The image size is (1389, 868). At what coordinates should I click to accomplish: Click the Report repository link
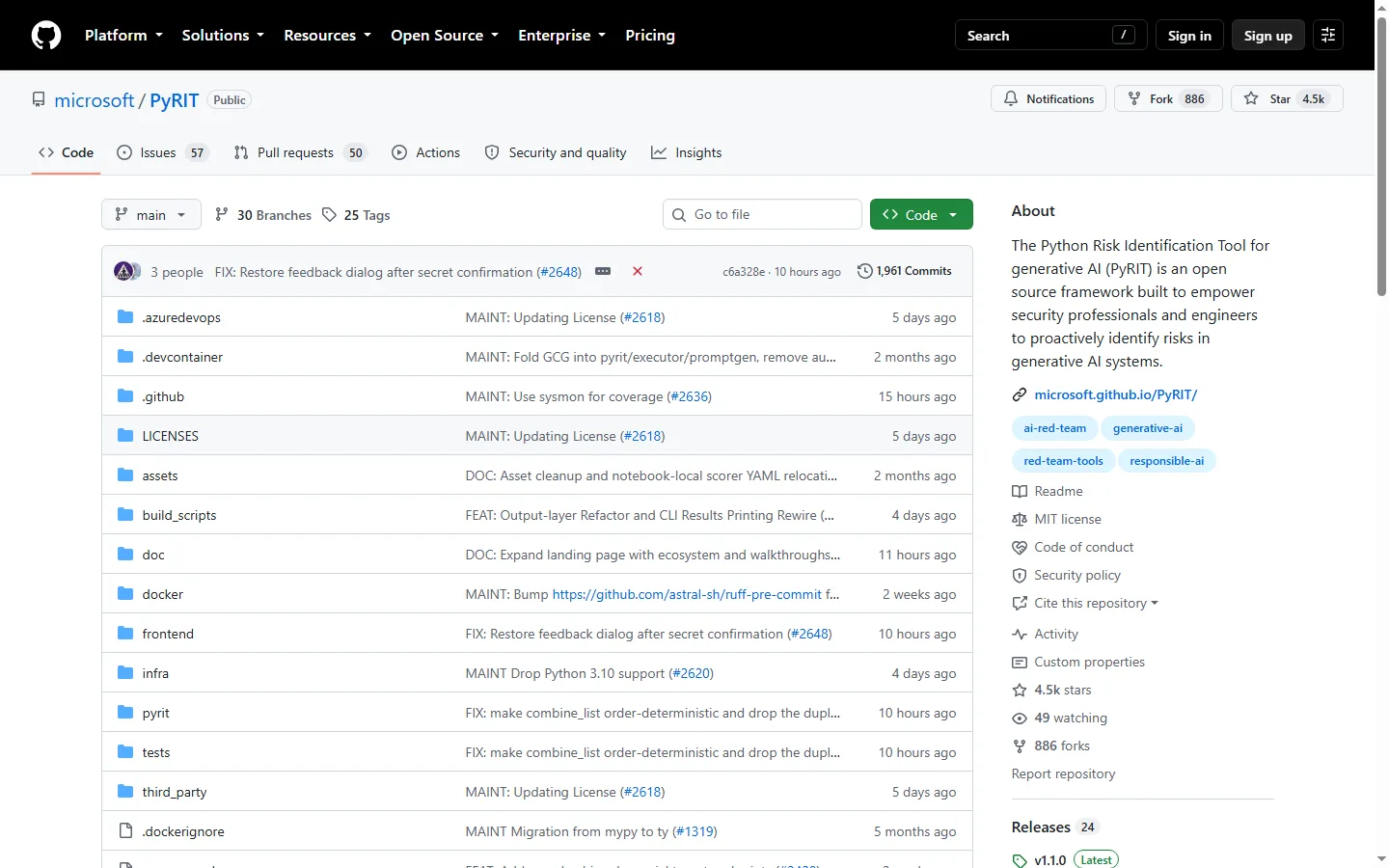point(1063,774)
